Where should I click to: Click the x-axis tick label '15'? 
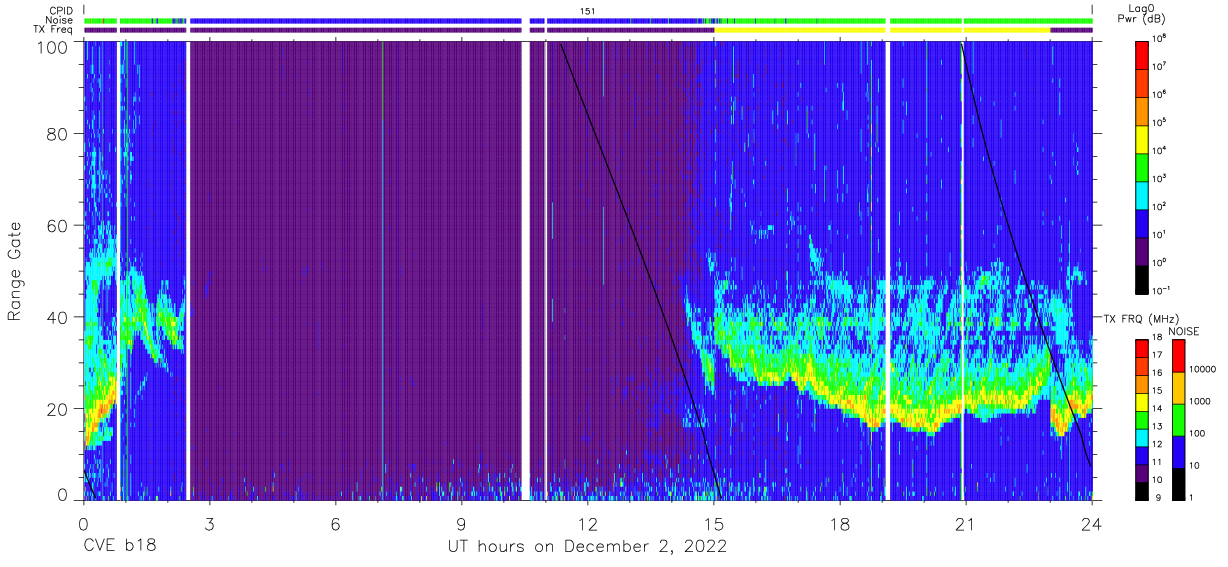point(713,523)
